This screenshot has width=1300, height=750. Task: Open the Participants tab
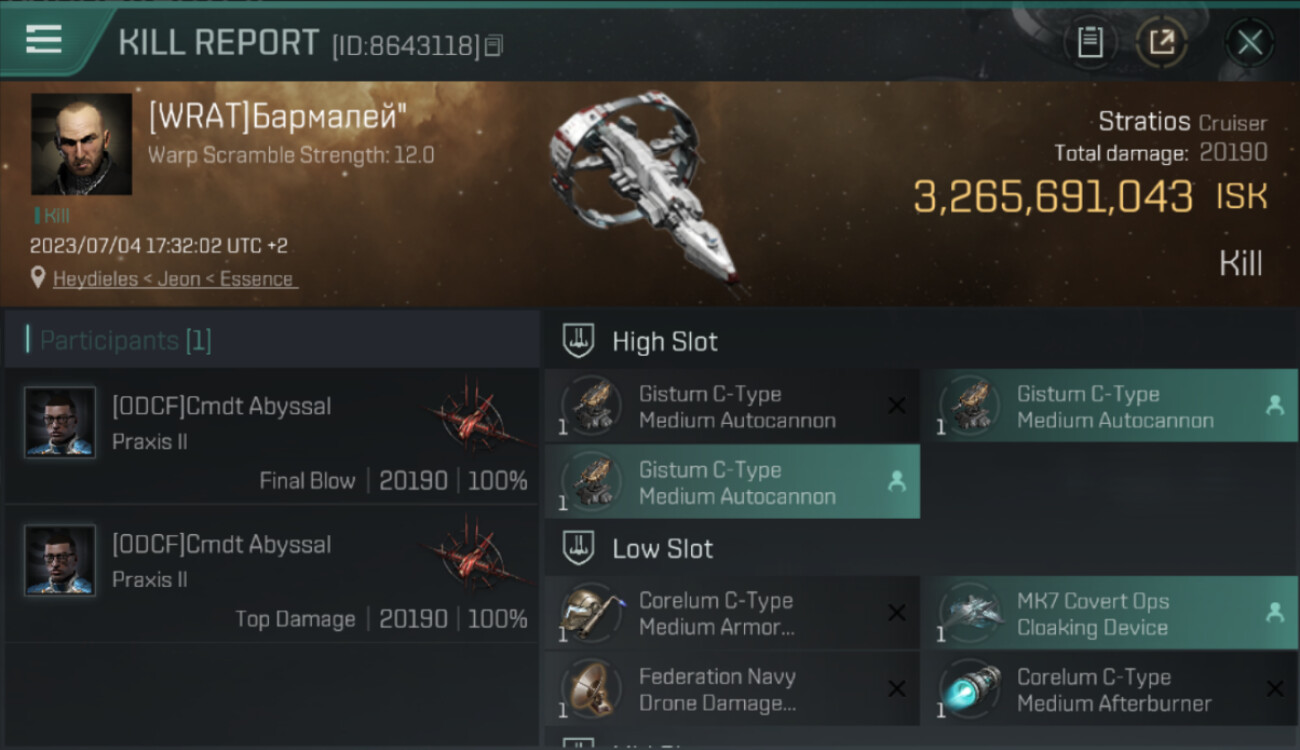tap(125, 341)
